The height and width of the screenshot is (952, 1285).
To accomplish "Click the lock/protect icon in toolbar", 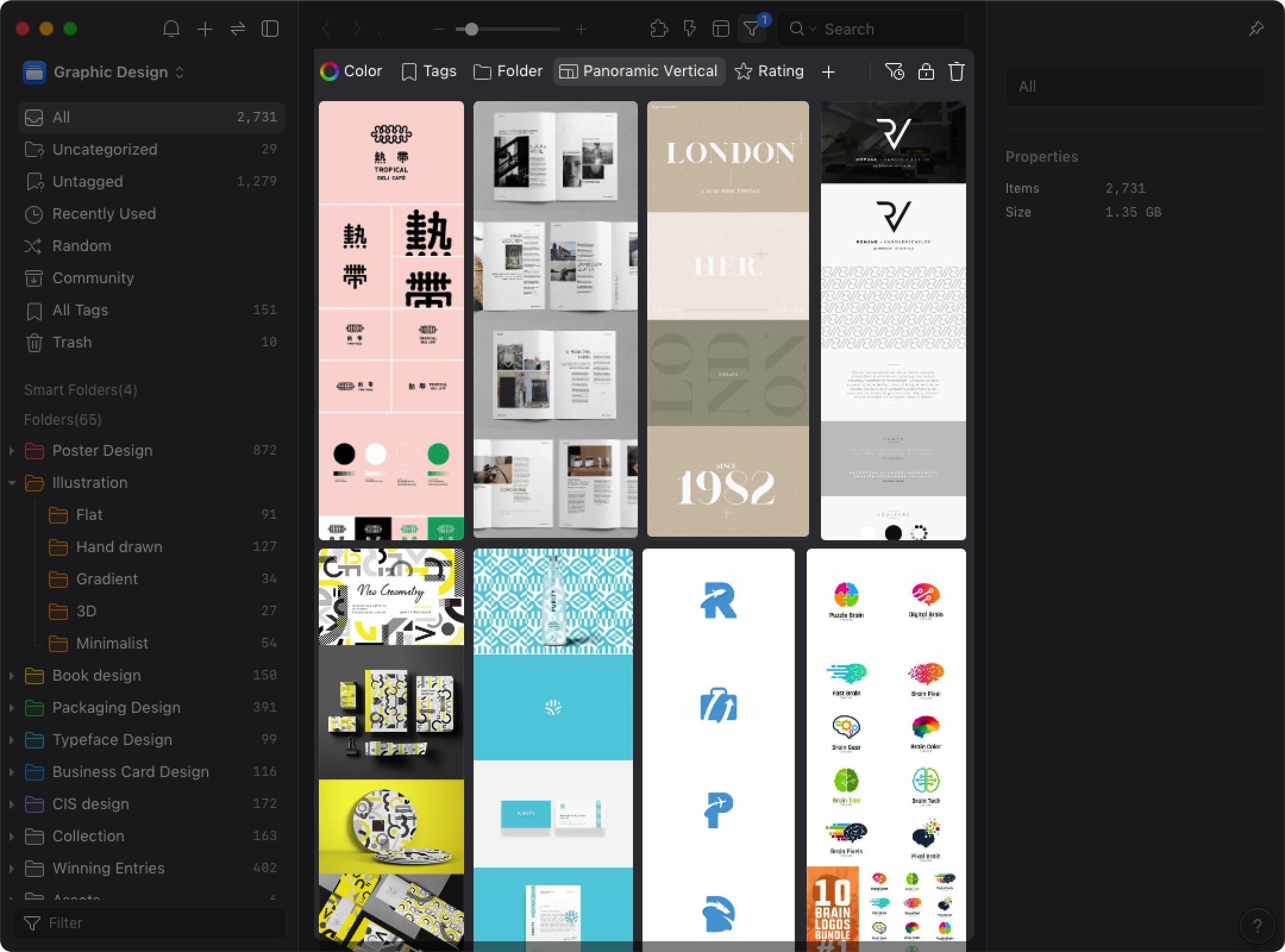I will (926, 72).
